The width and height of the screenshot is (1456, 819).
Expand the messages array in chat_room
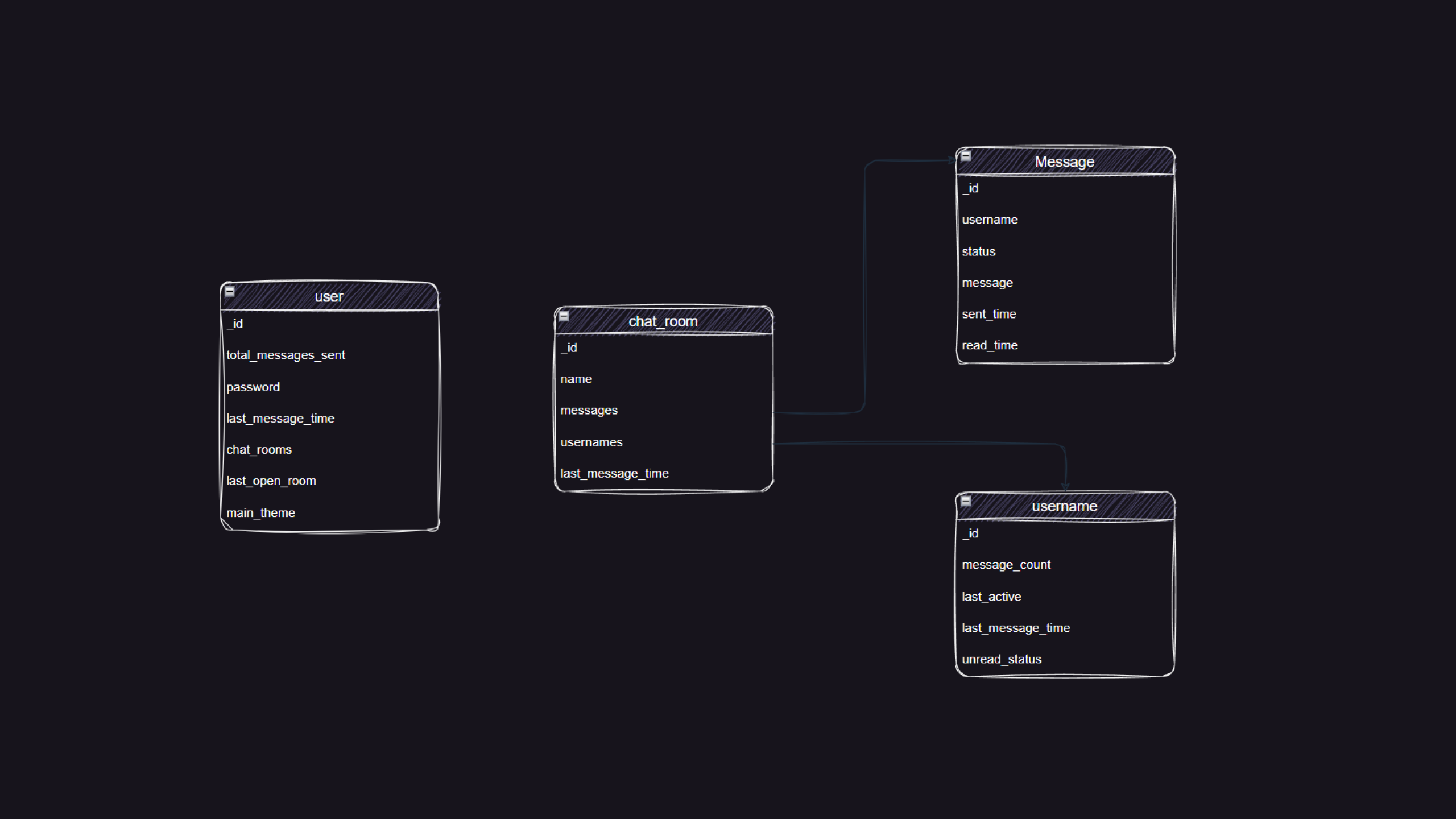[588, 410]
